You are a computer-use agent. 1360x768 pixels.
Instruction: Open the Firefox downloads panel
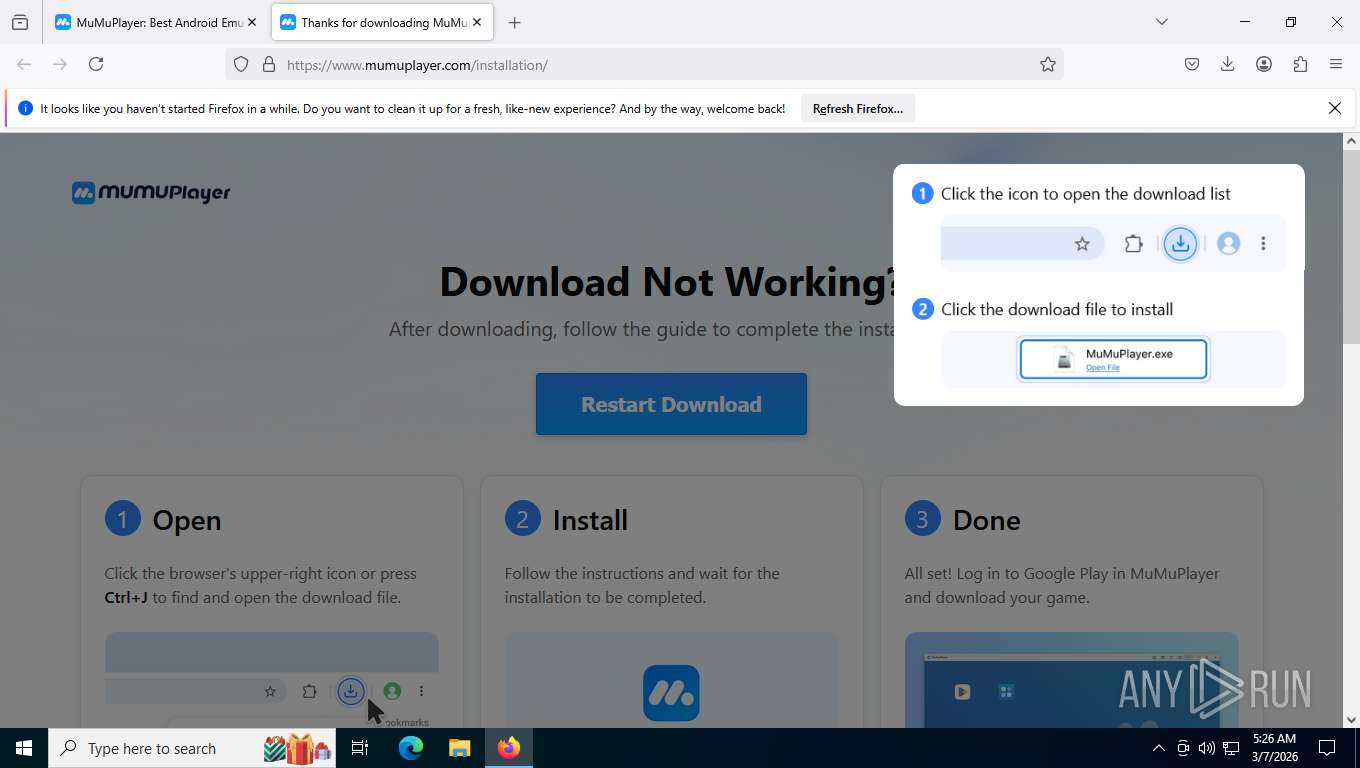tap(1228, 64)
